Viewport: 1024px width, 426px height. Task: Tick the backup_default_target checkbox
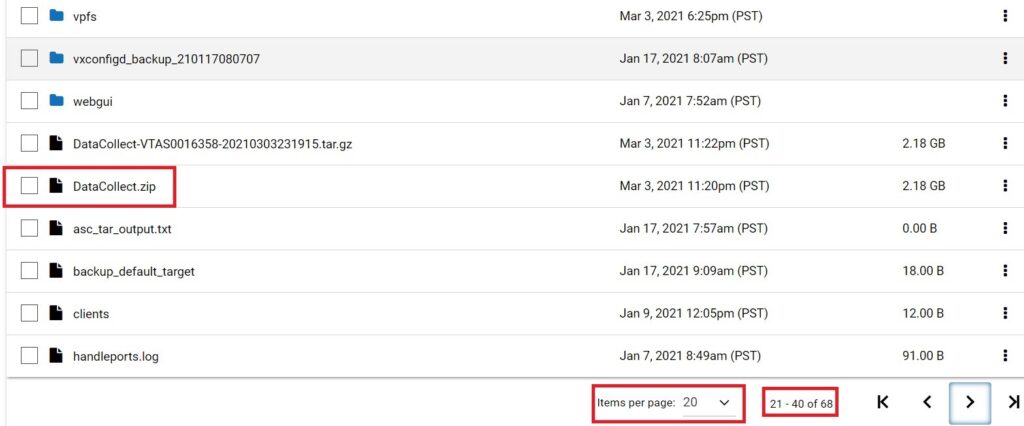coord(29,271)
